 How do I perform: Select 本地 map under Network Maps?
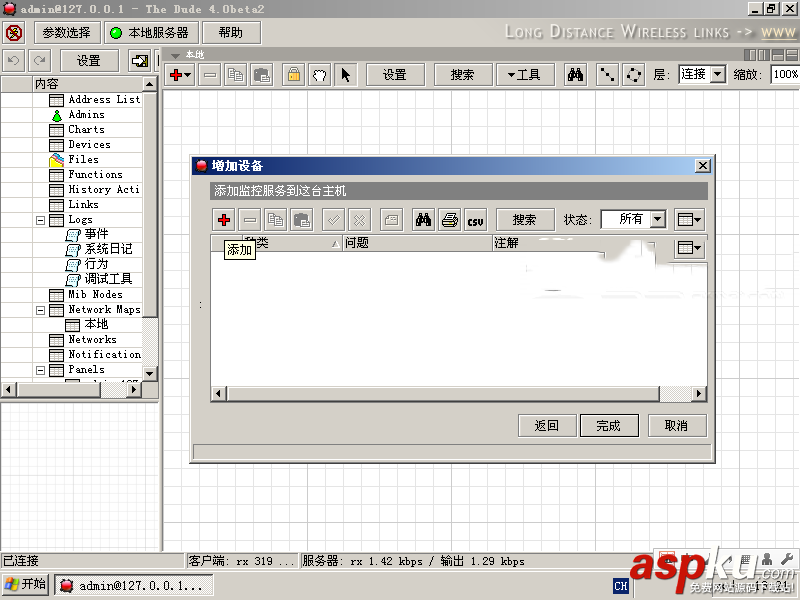[87, 324]
